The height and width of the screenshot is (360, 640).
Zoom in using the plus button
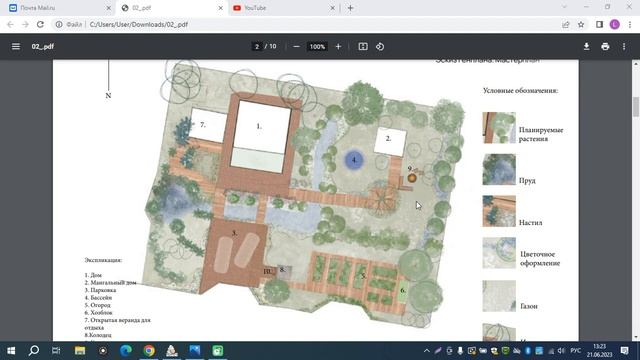pyautogui.click(x=338, y=47)
